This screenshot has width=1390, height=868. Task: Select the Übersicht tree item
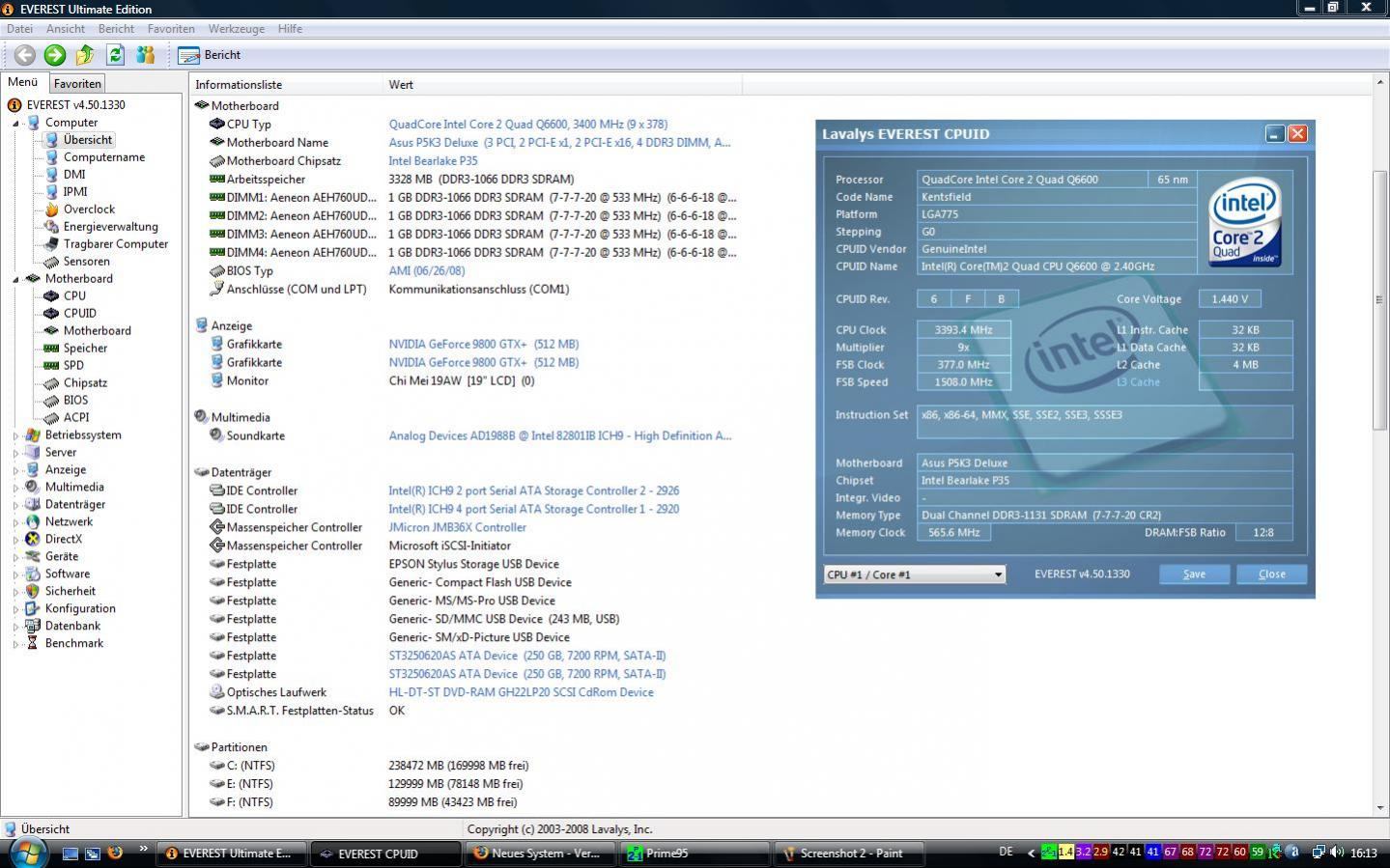(87, 140)
